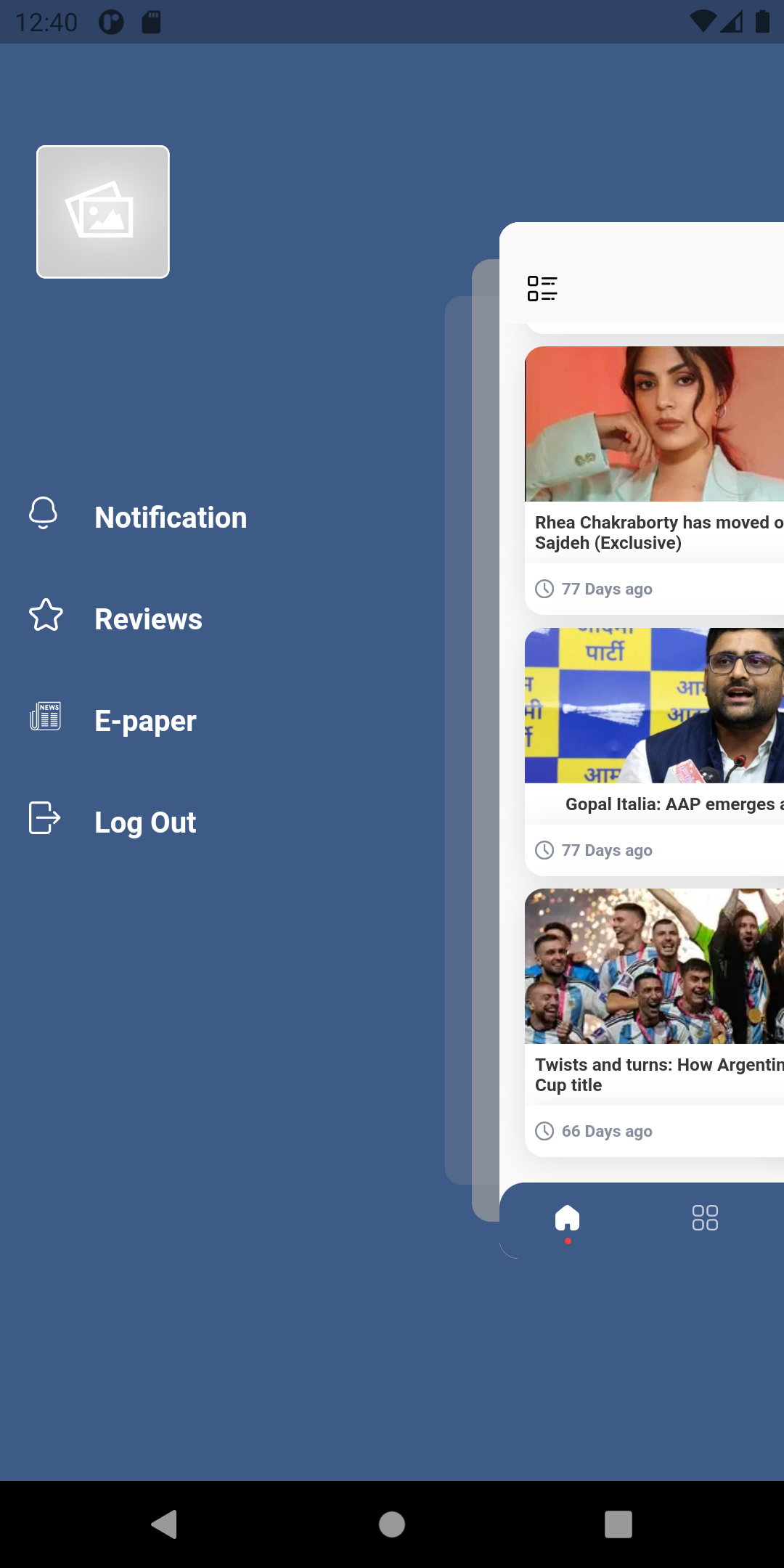Tap the Argentina World Cup article thumbnail
The image size is (784, 1568).
pos(653,965)
